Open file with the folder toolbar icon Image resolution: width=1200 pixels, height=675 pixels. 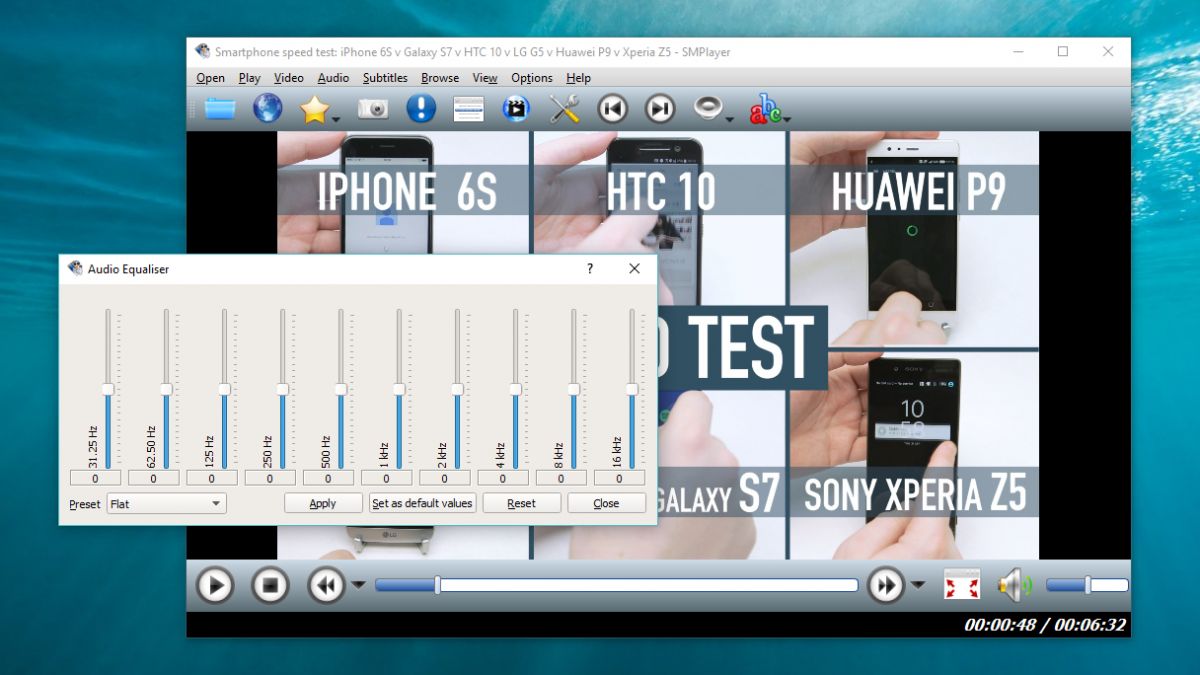pyautogui.click(x=220, y=108)
